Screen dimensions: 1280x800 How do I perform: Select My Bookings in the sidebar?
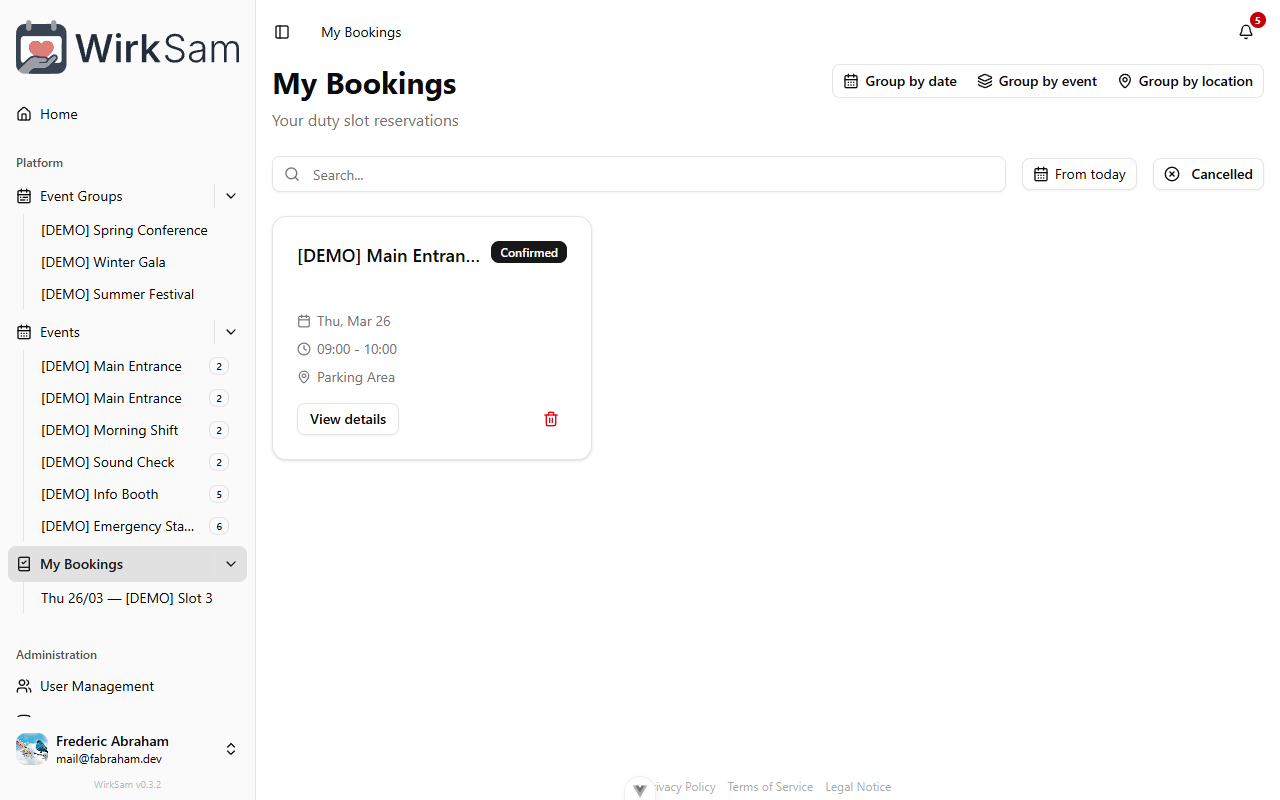point(112,564)
